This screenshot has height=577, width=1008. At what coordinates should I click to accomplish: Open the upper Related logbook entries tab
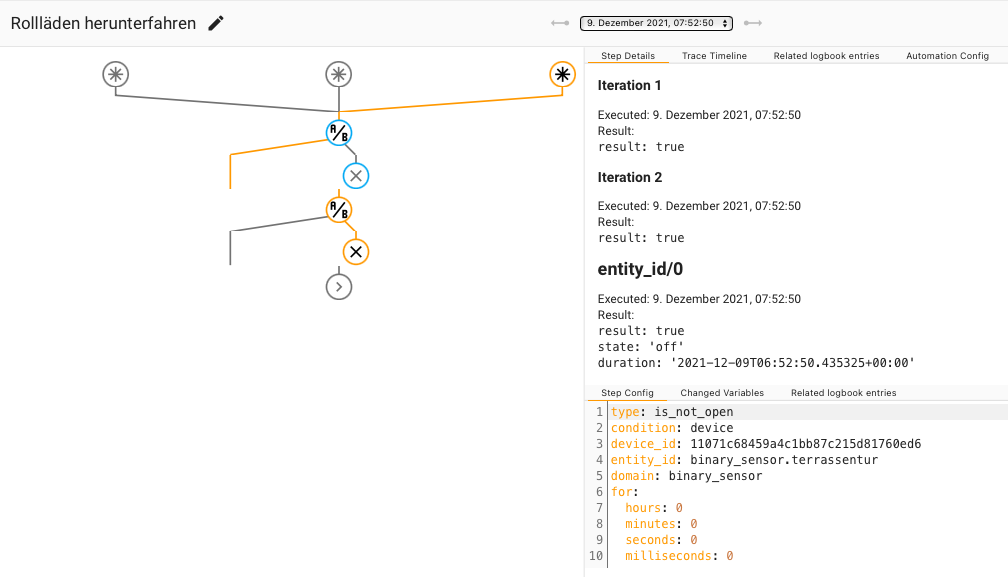[x=826, y=56]
